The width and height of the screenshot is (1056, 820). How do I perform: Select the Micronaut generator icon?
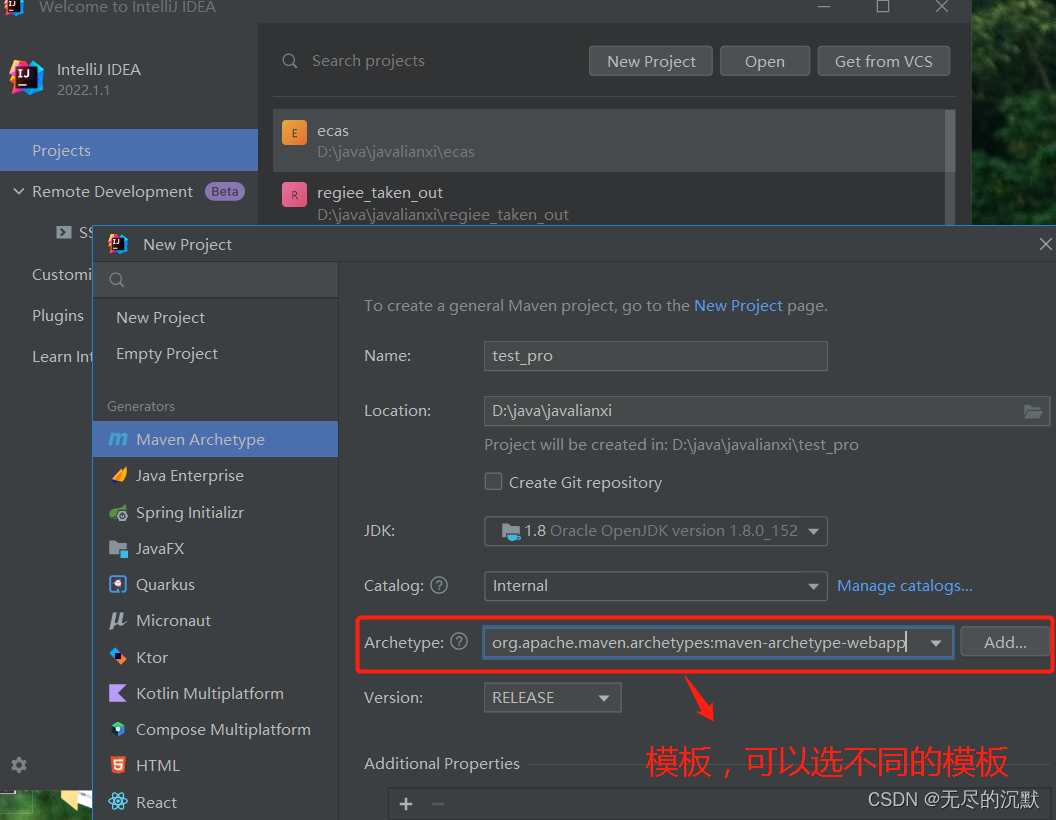(x=119, y=621)
